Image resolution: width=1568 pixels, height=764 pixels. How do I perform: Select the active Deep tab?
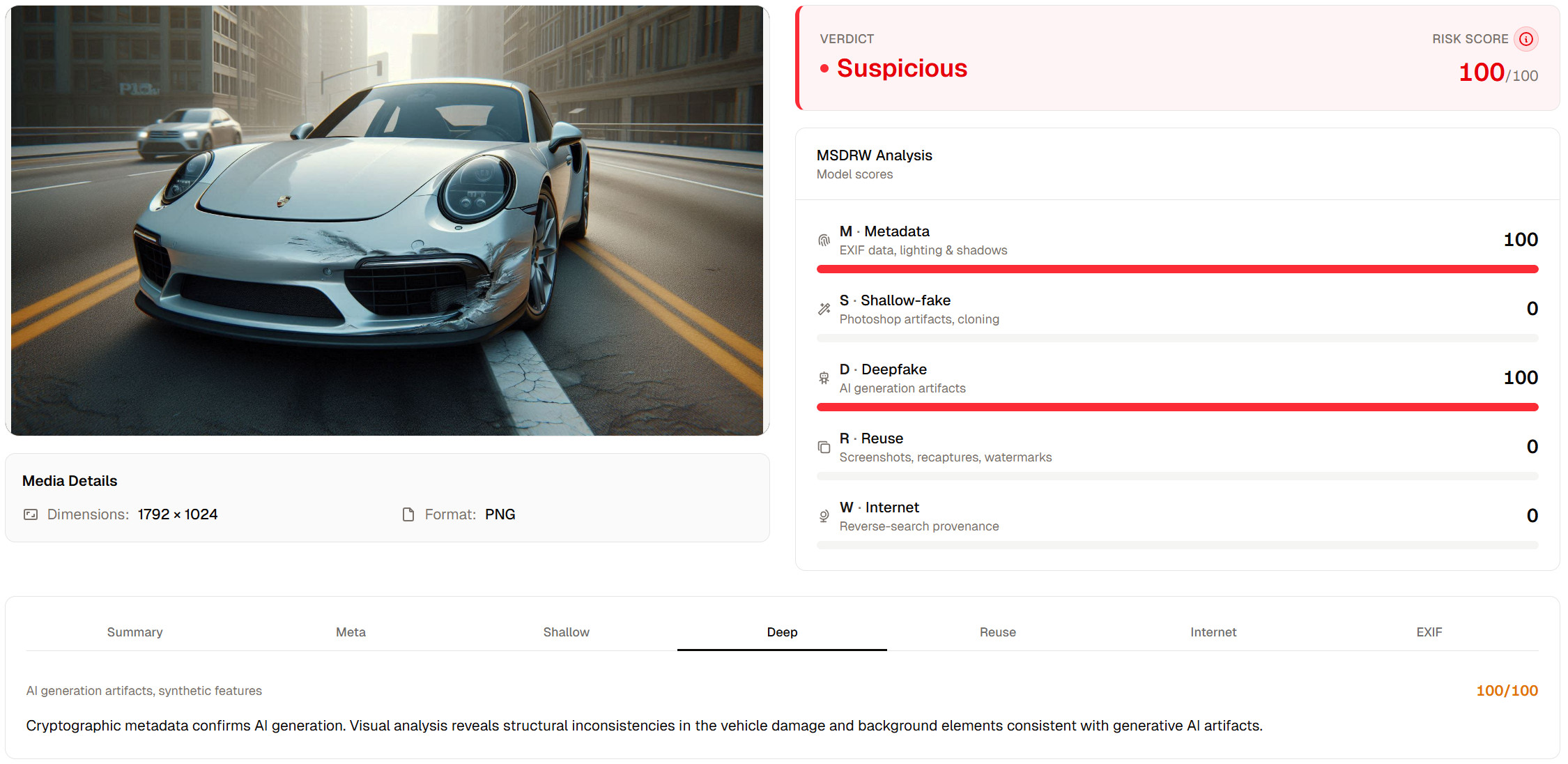[782, 632]
